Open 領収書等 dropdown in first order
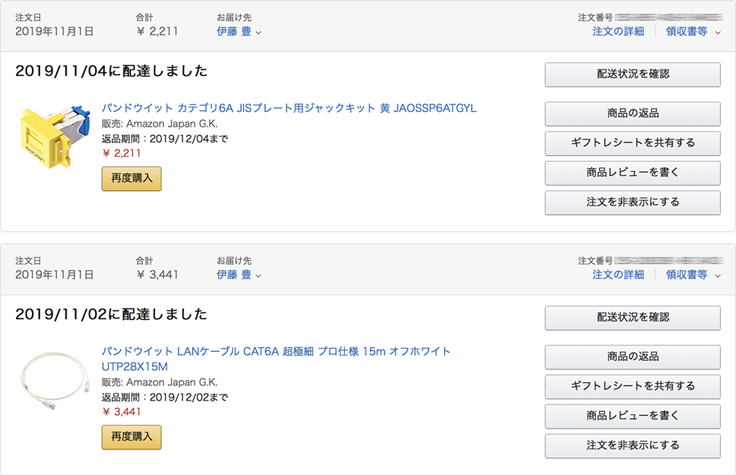The width and height of the screenshot is (736, 475). [693, 32]
